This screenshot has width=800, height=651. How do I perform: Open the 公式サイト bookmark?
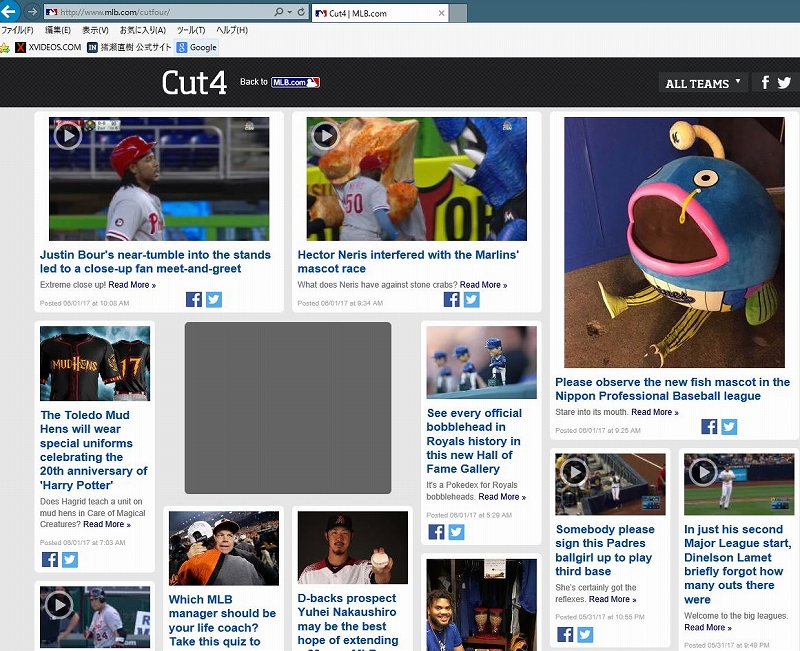coord(129,47)
